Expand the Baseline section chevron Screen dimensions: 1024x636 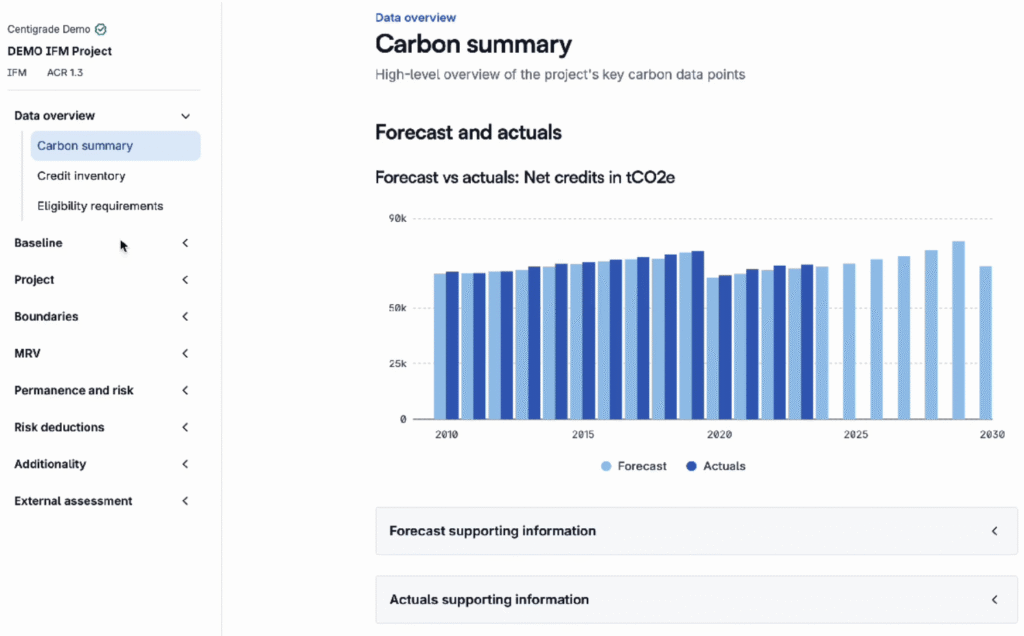(185, 243)
